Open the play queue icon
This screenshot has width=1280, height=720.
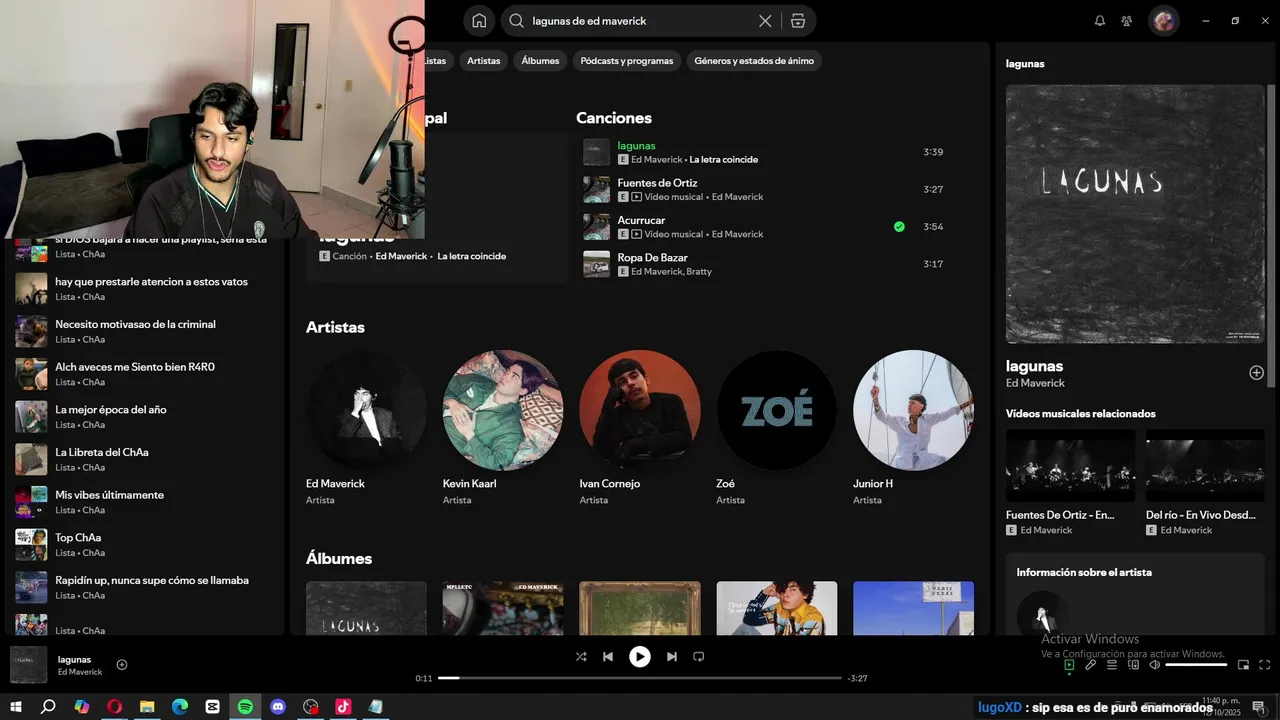[1112, 665]
